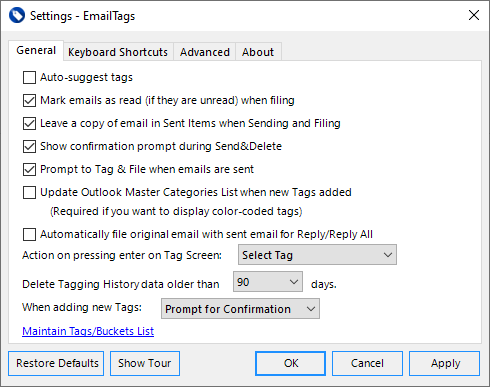Start the Show Tour button
490x387 pixels.
(145, 363)
